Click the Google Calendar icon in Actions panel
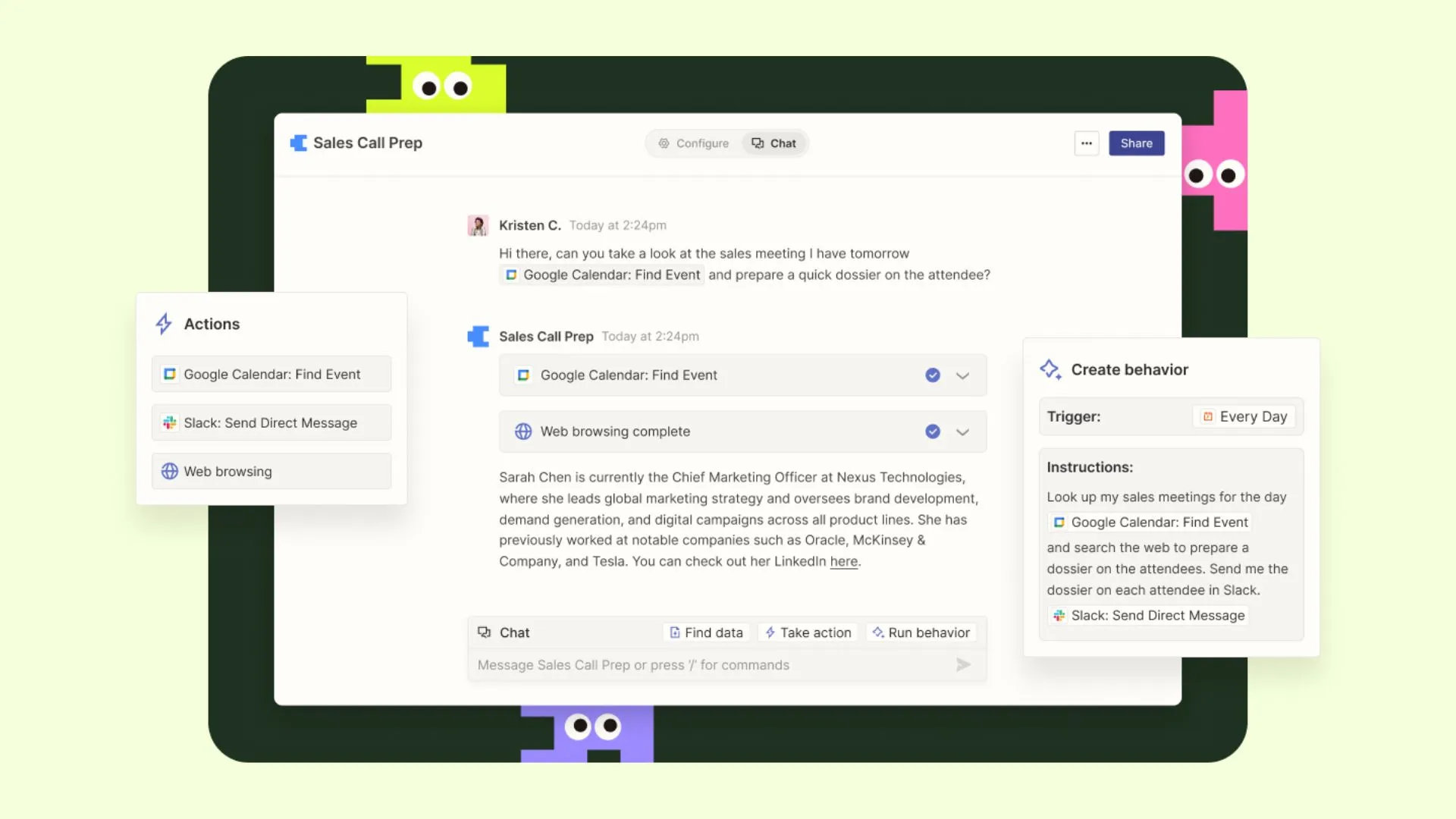1456x819 pixels. point(170,374)
